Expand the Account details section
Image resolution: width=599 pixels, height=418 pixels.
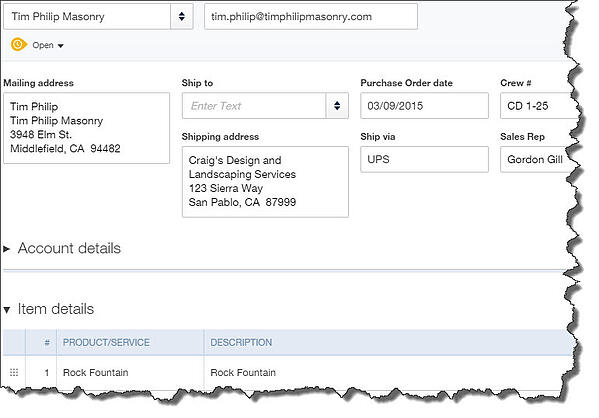[x=6, y=249]
